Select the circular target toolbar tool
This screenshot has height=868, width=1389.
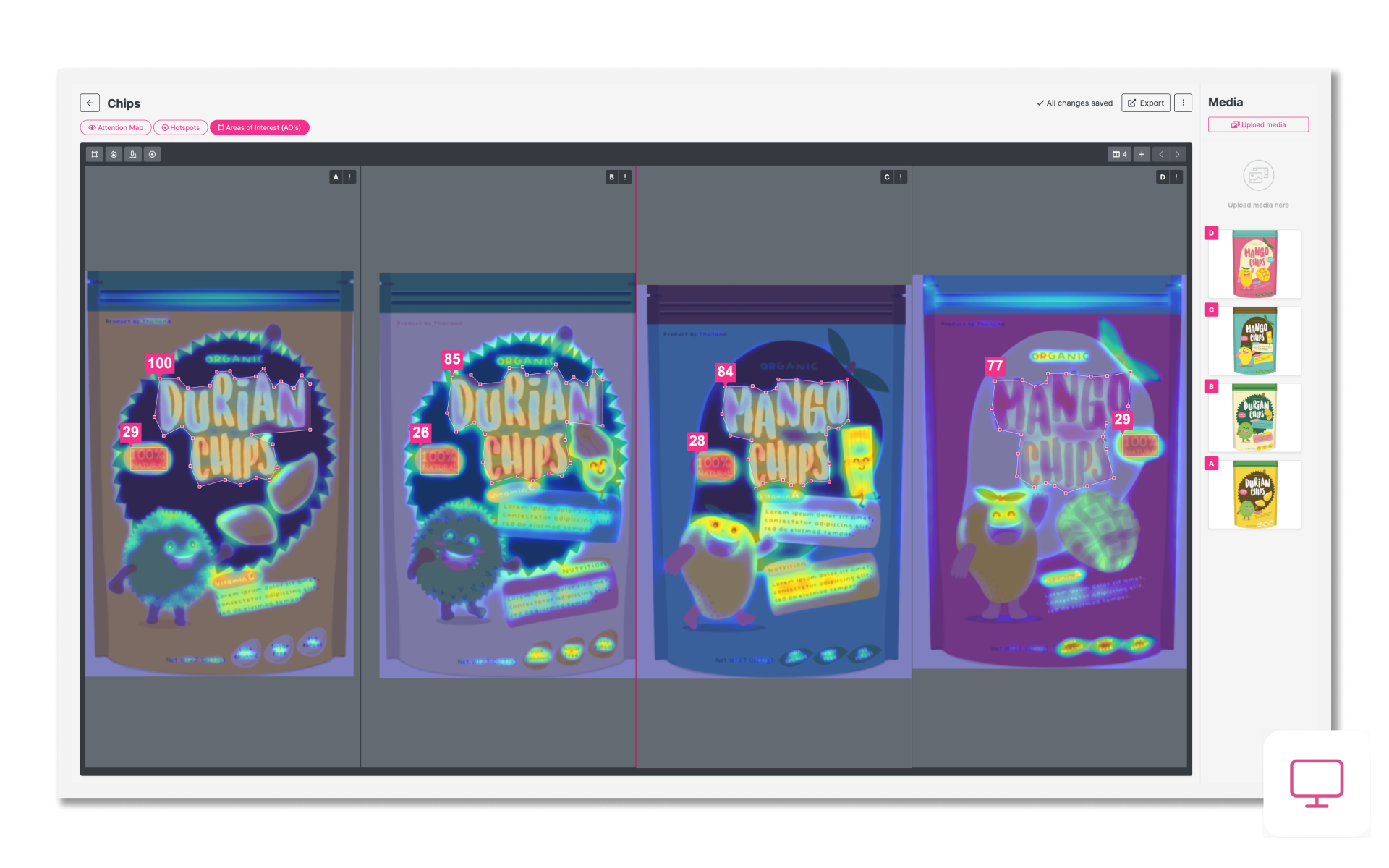point(152,154)
